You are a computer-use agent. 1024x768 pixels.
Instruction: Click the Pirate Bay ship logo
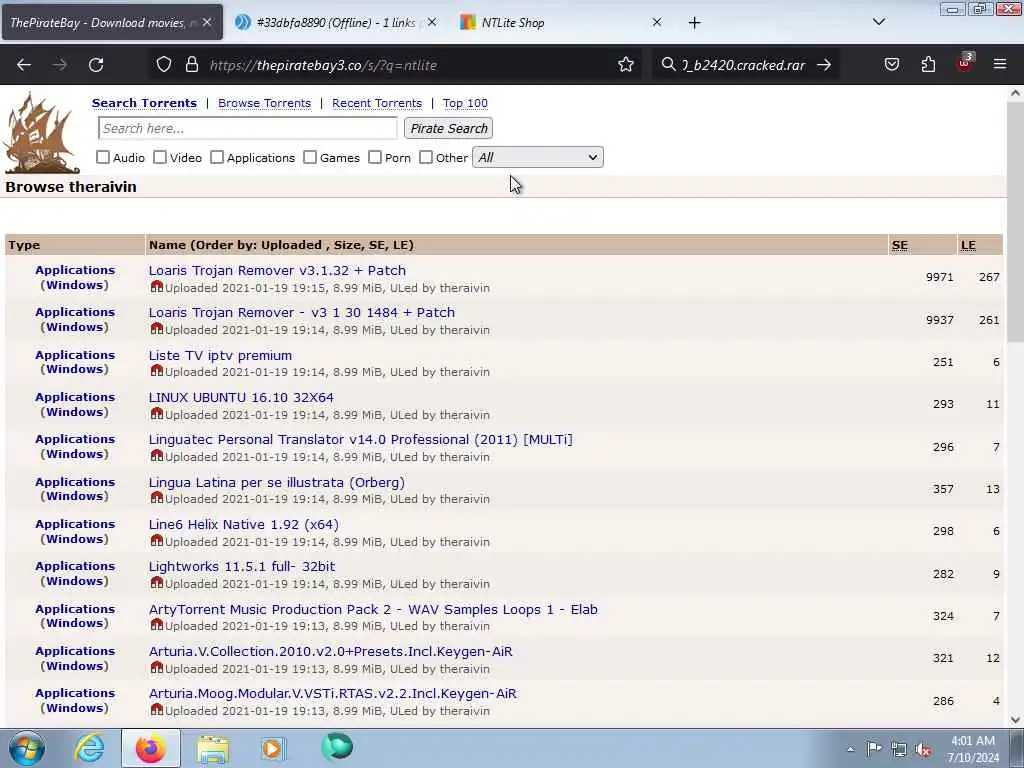41,134
